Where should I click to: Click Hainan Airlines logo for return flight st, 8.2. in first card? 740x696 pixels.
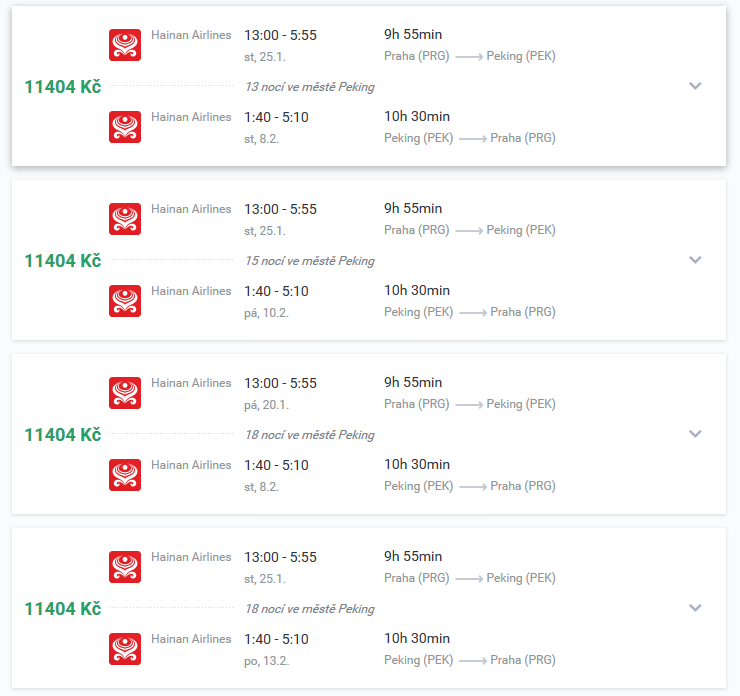125,127
